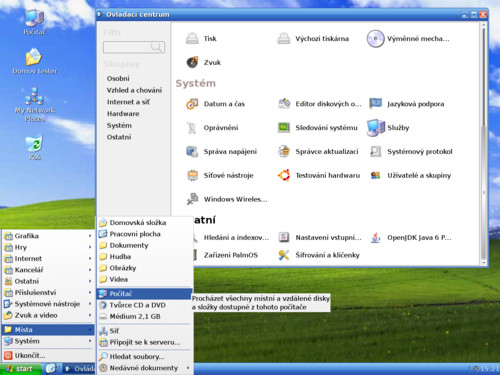Image resolution: width=500 pixels, height=375 pixels.
Task: Open Hudba folder menu entry
Action: pyautogui.click(x=145, y=257)
